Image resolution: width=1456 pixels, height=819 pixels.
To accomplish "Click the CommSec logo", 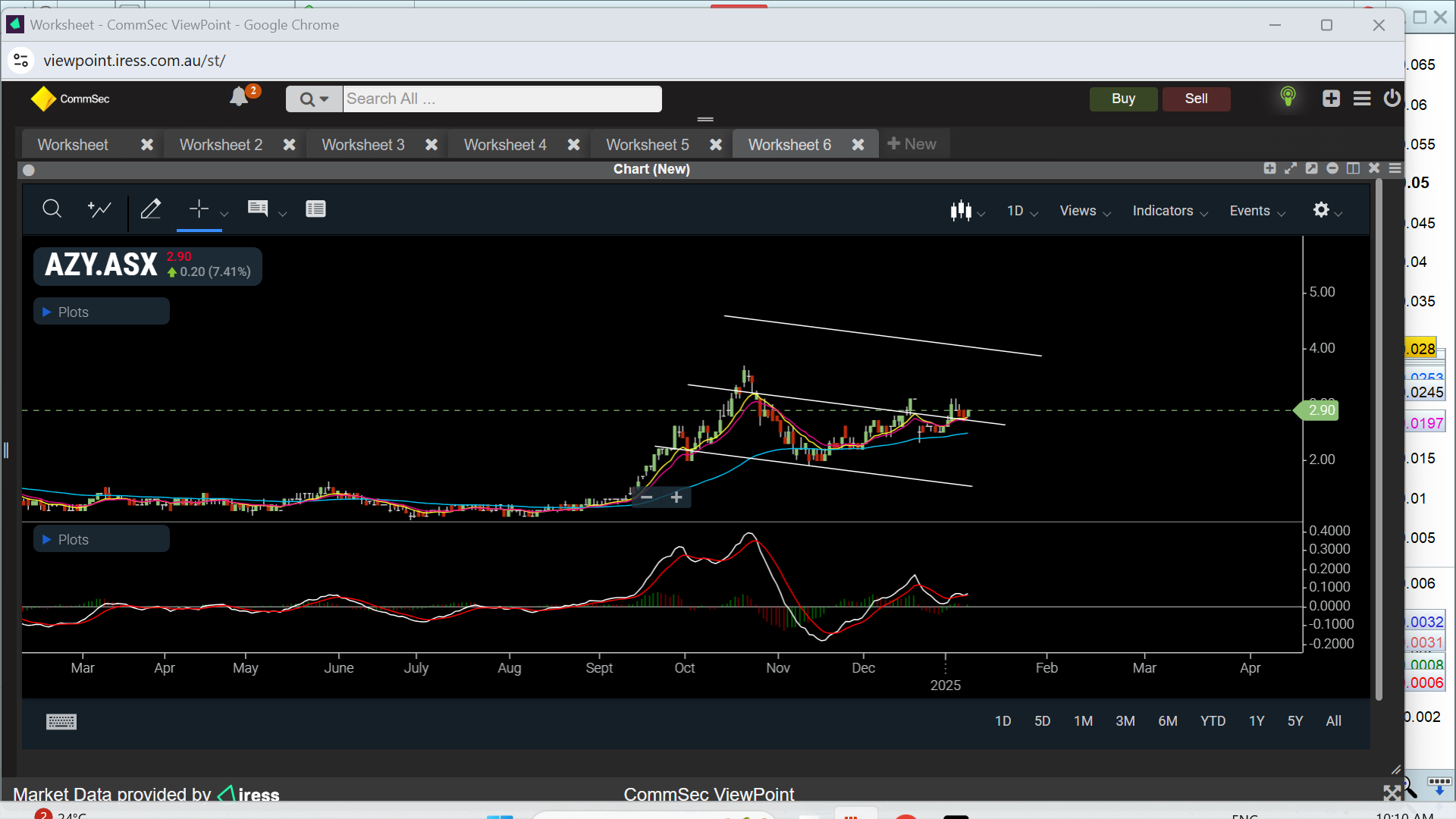I will 70,99.
